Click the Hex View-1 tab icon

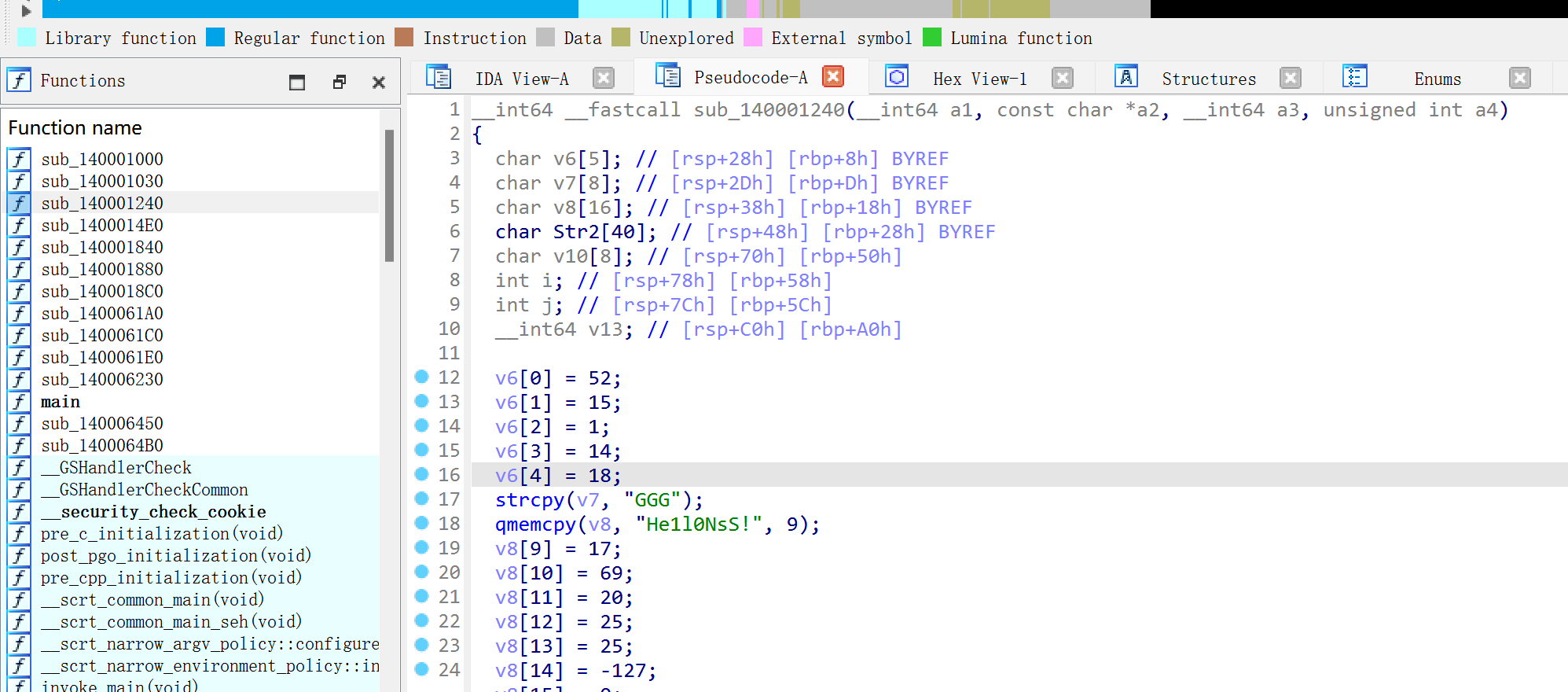point(897,76)
